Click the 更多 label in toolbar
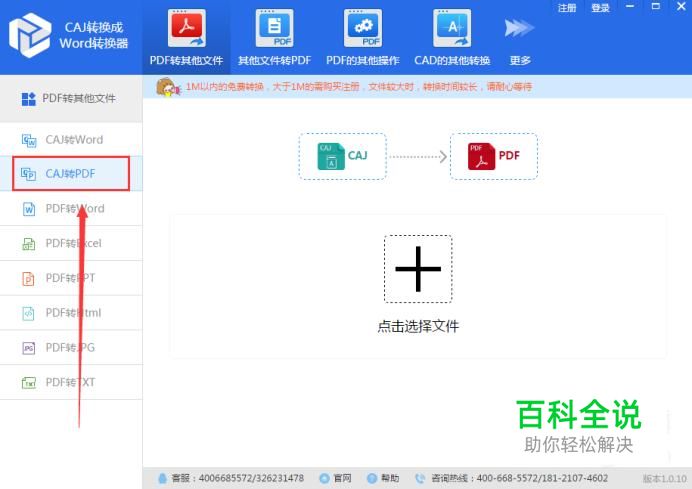The width and height of the screenshot is (692, 489). pyautogui.click(x=520, y=60)
